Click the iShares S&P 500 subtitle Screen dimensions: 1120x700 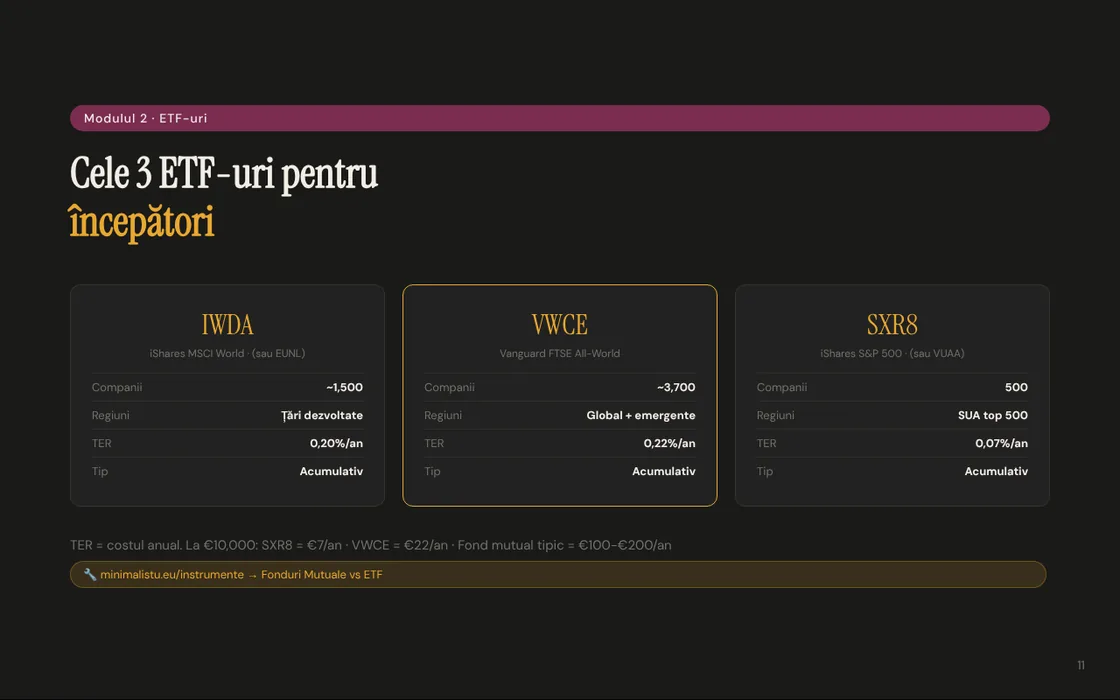tap(892, 353)
